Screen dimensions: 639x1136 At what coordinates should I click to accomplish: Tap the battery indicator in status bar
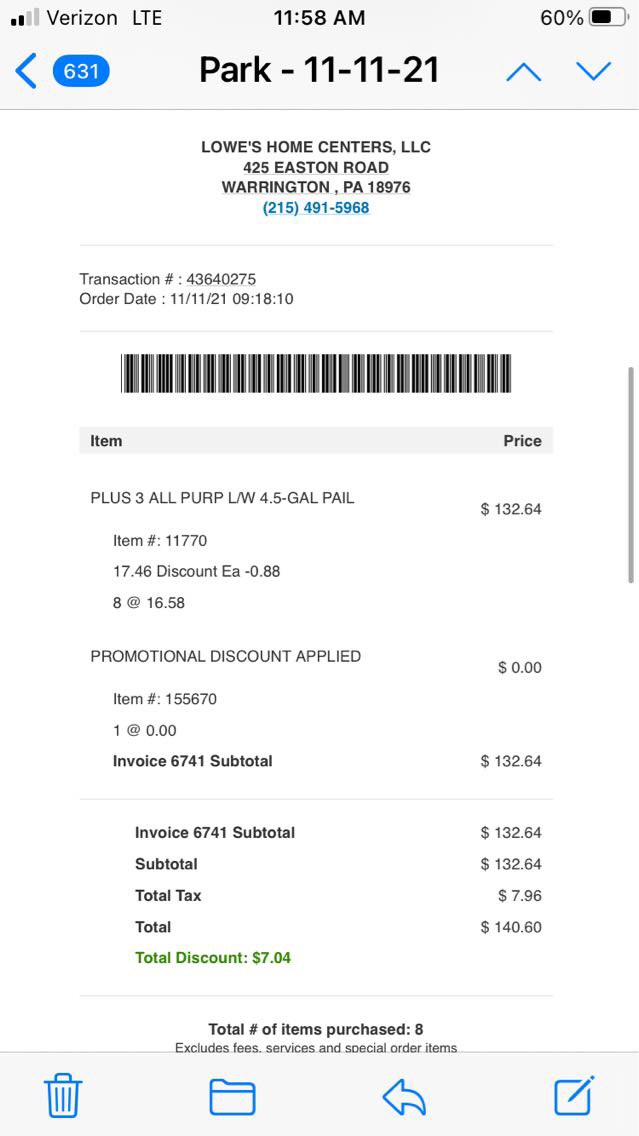pyautogui.click(x=607, y=17)
